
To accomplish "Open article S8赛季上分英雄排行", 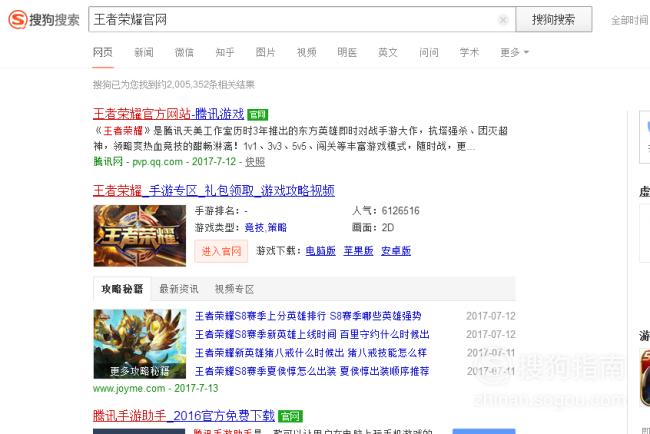I will [308, 316].
